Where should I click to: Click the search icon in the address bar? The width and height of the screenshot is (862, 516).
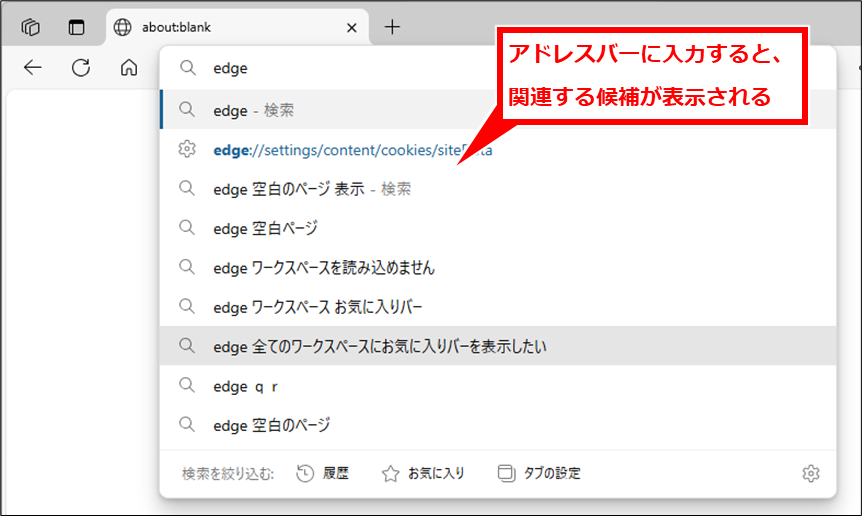[188, 68]
